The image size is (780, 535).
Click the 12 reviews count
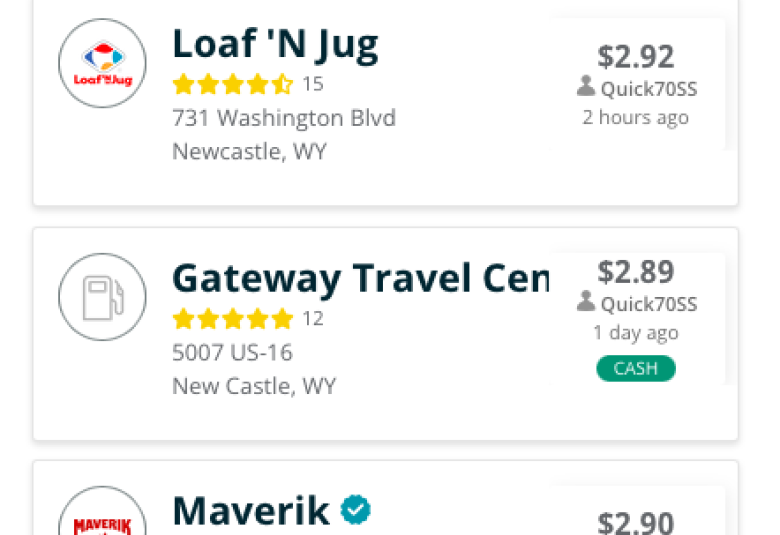pos(313,319)
